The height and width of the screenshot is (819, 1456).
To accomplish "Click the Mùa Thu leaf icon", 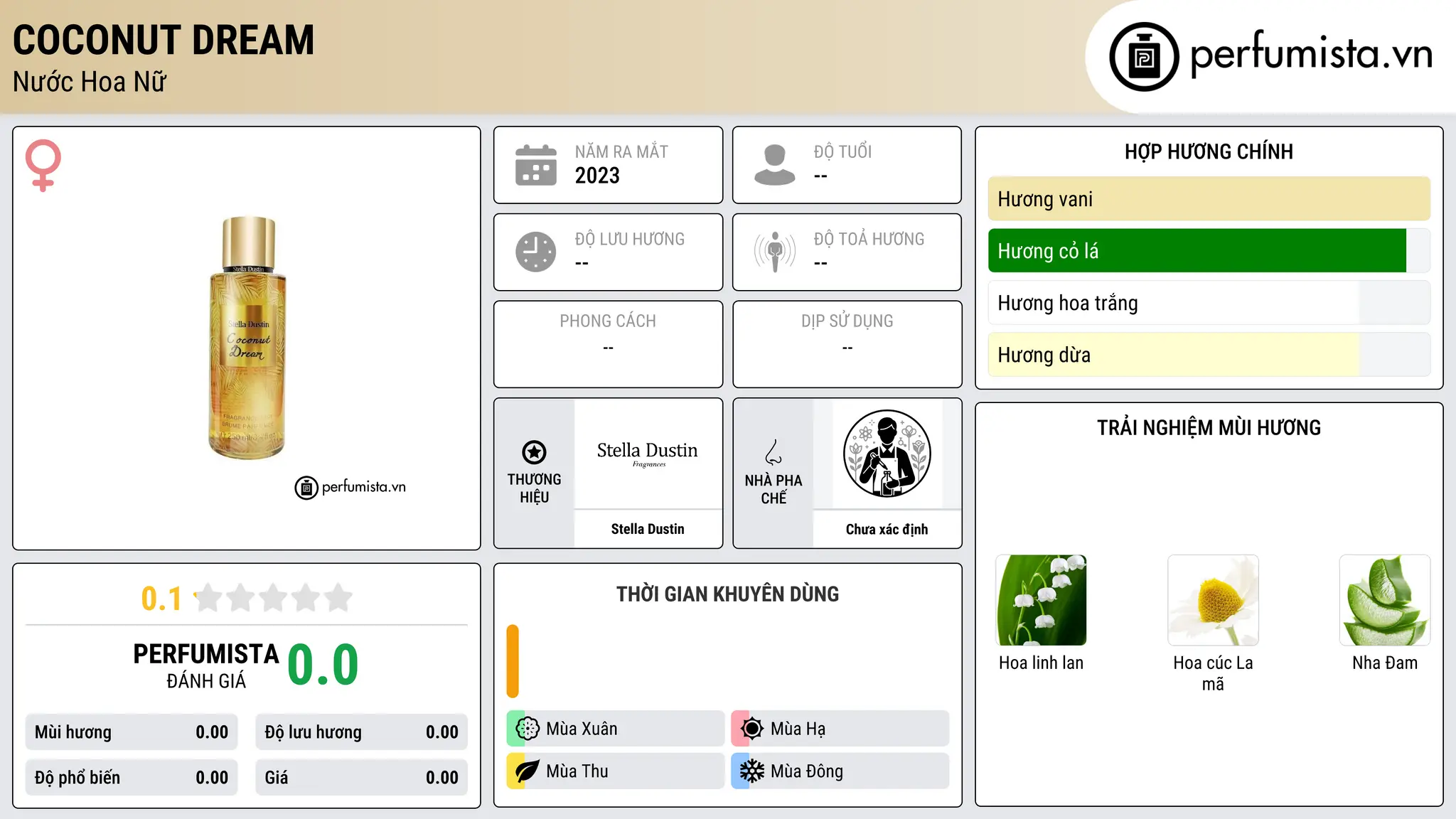I will pos(528,771).
